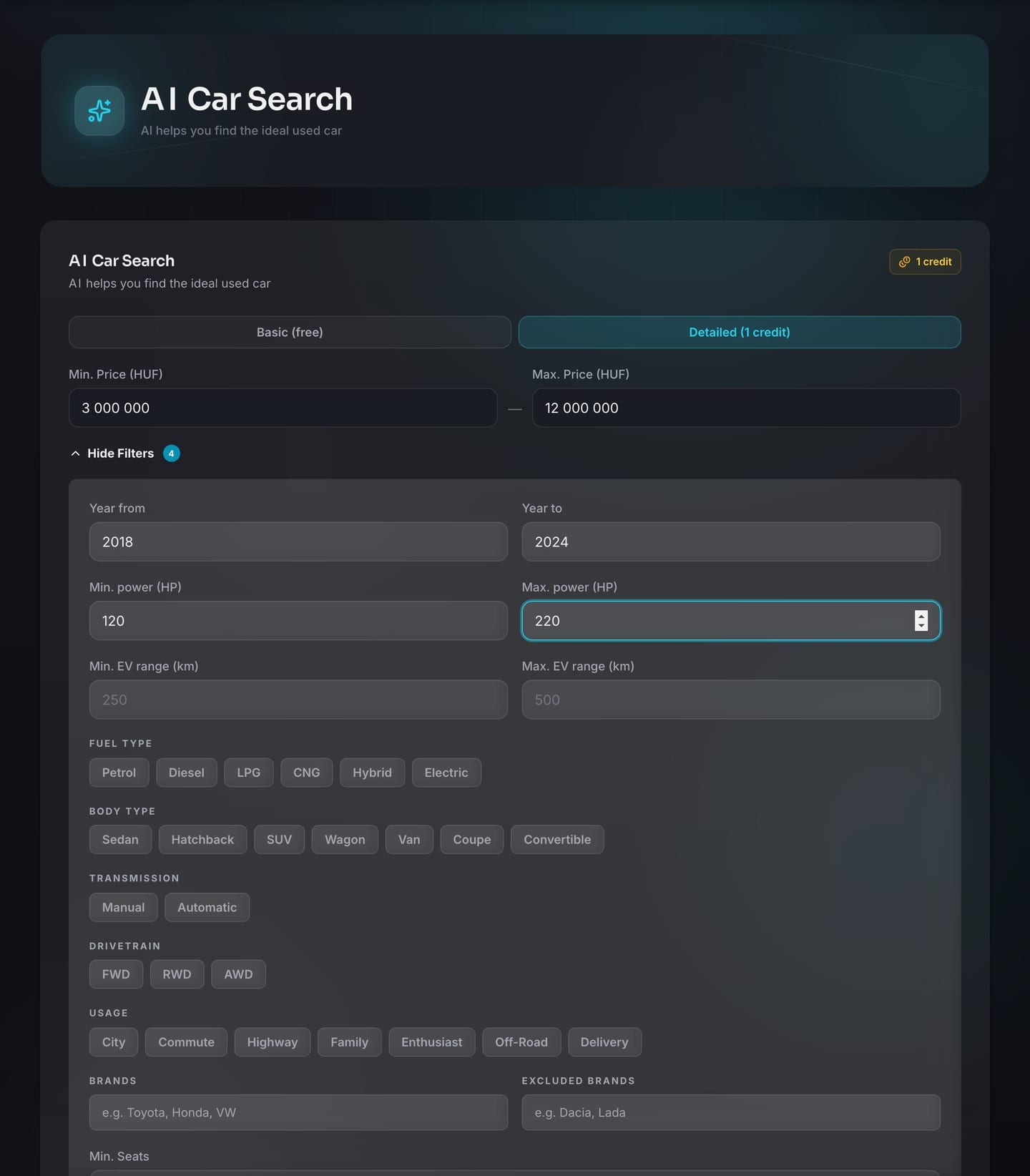Toggle the LPG fuel type
The image size is (1030, 1176).
click(249, 773)
